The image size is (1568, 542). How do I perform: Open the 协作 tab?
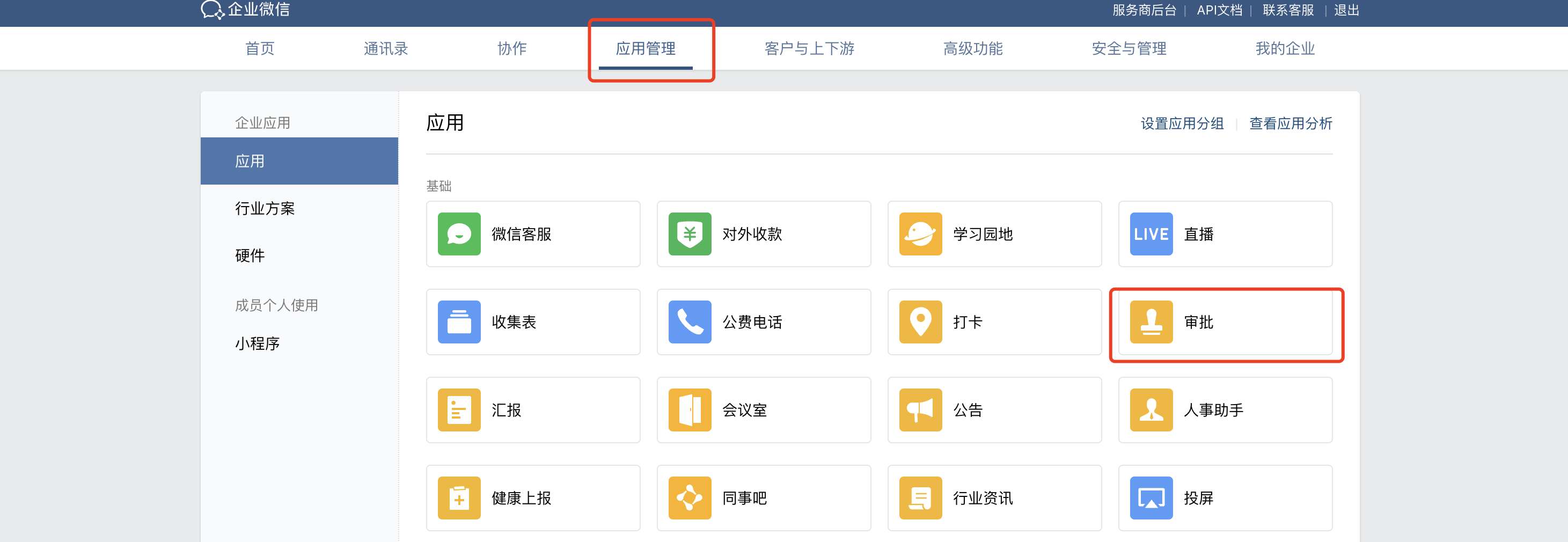click(512, 48)
